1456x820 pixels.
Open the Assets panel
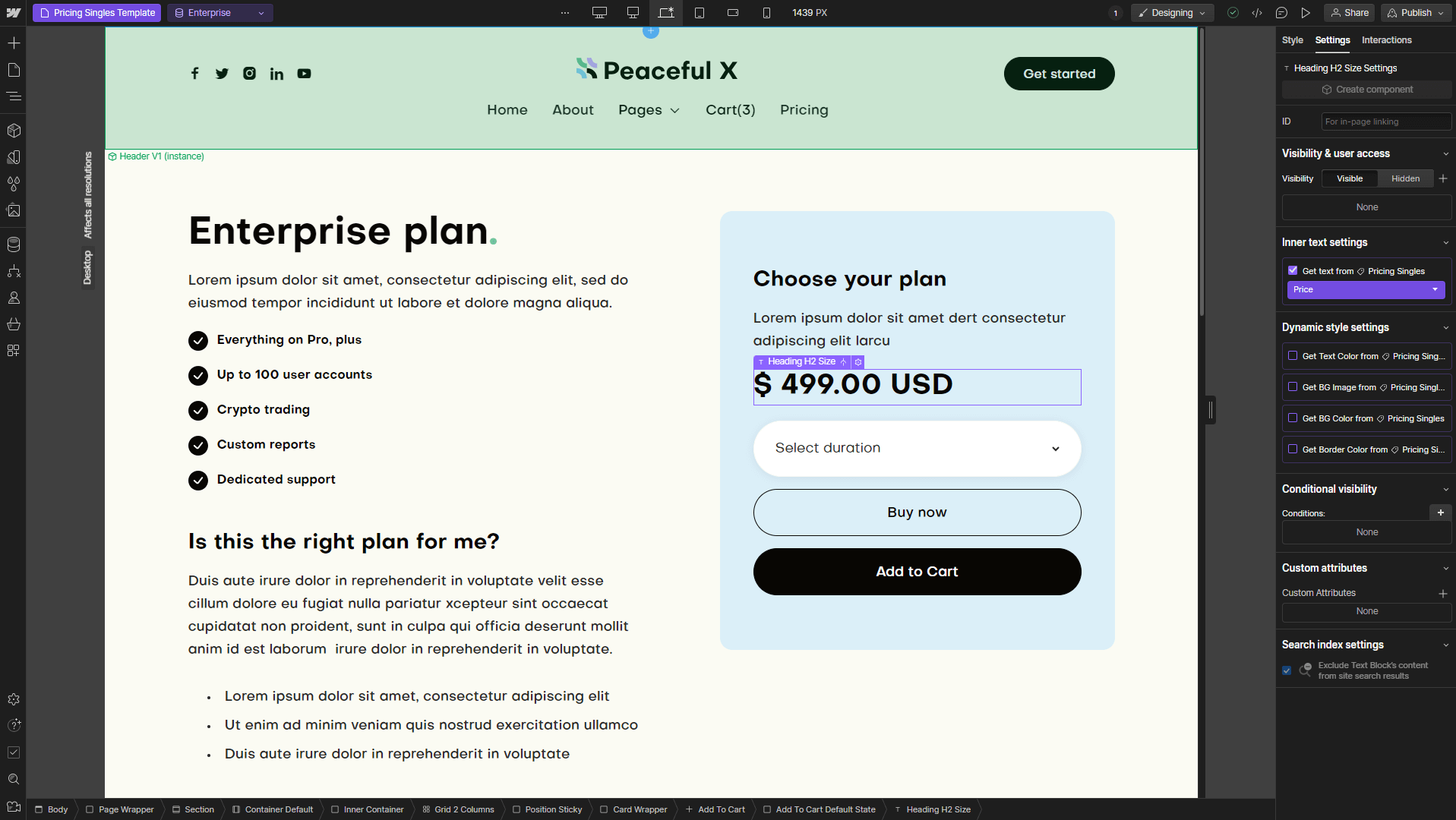pos(14,211)
